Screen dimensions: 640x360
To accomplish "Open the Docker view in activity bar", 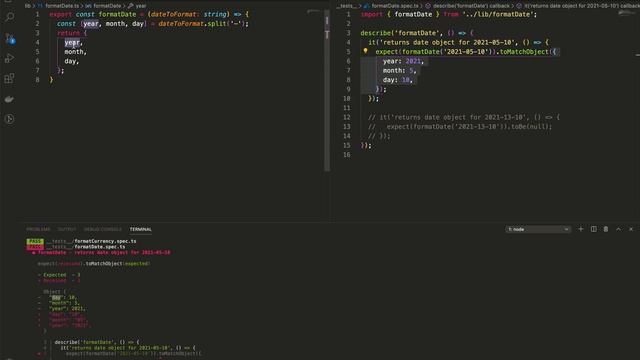I will click(x=9, y=99).
